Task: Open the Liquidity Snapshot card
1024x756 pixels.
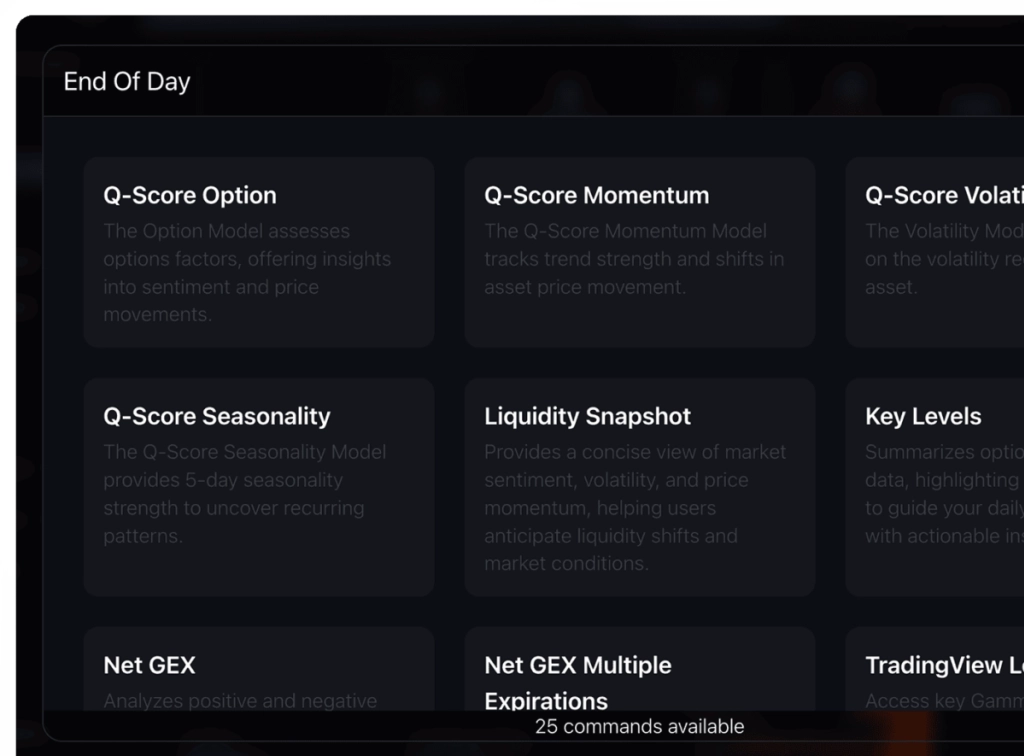Action: [x=640, y=487]
